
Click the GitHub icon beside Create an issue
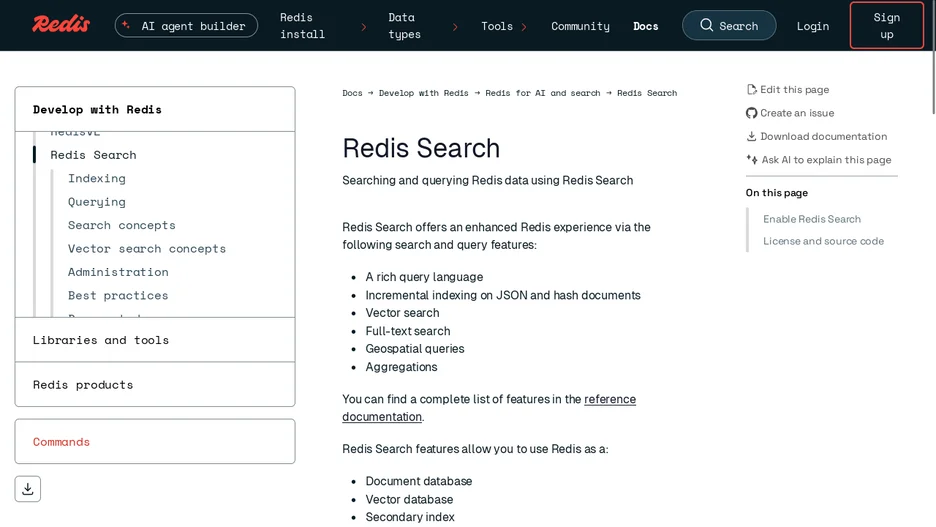point(752,113)
